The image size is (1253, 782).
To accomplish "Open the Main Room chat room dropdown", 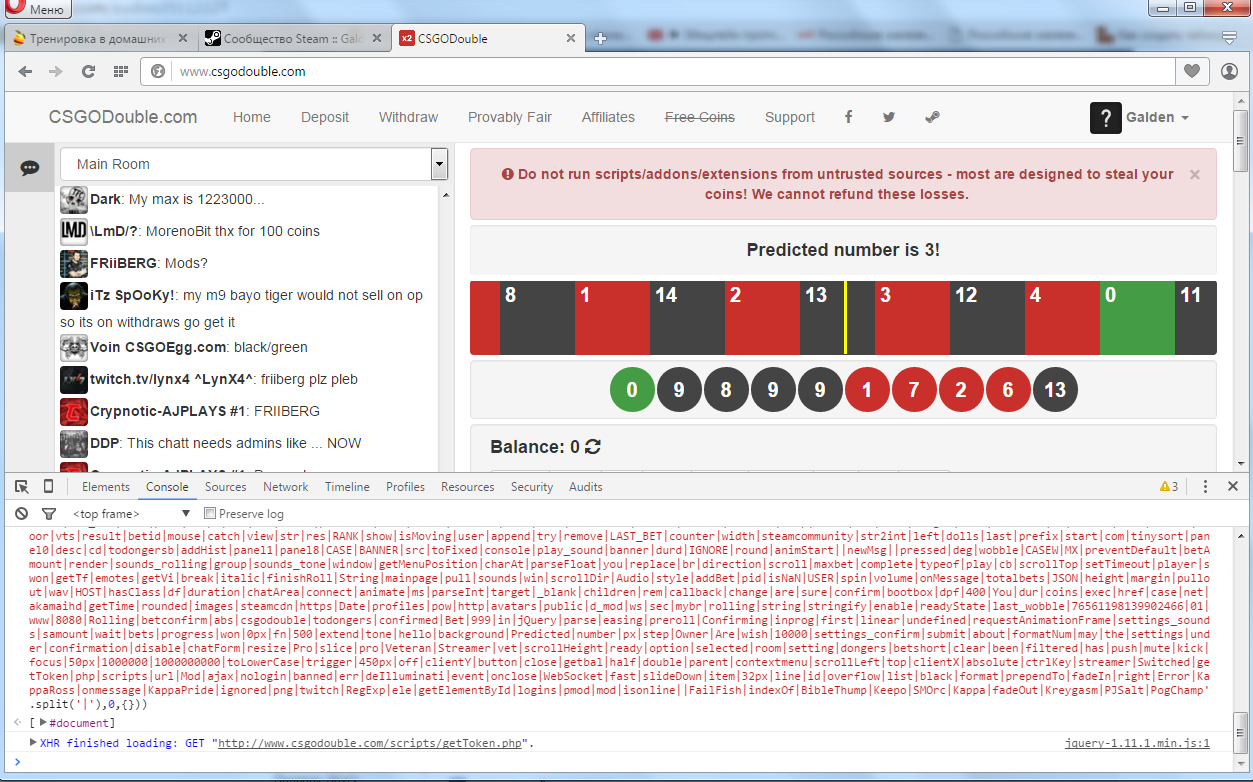I will [253, 164].
